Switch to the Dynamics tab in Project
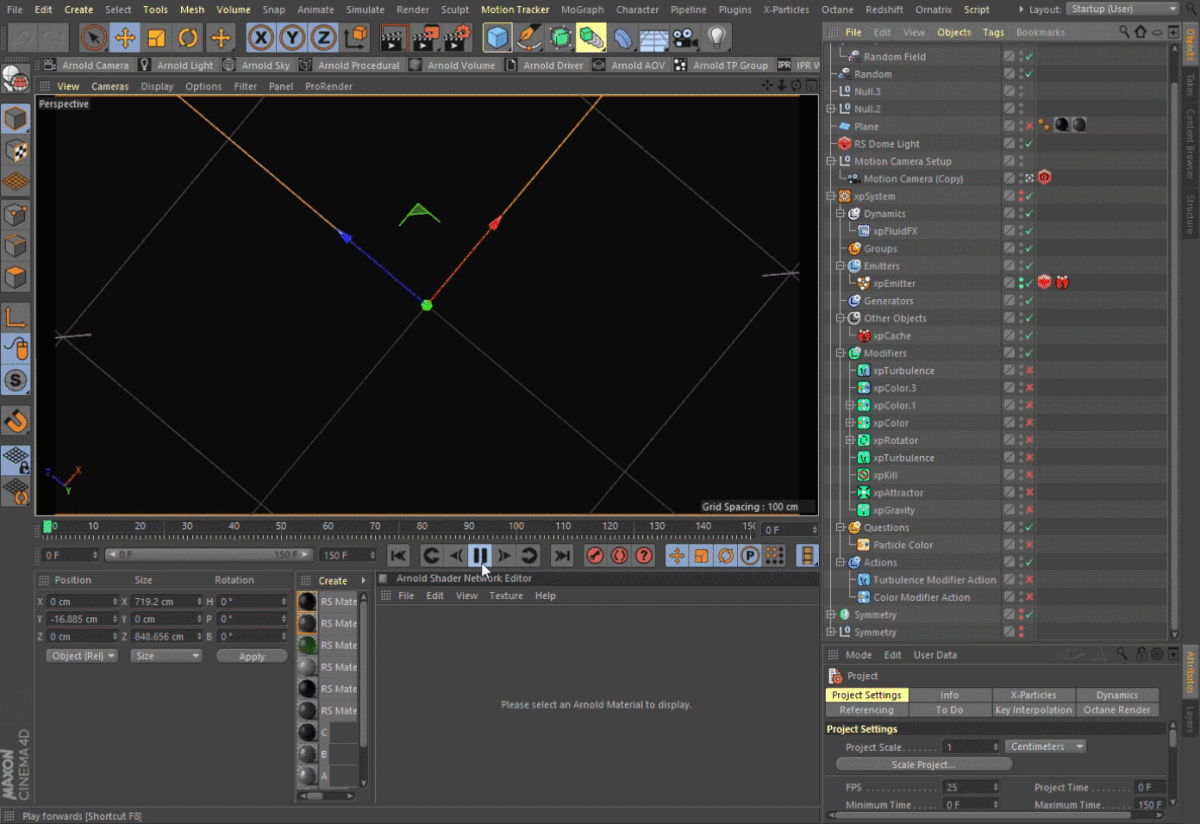The height and width of the screenshot is (824, 1200). [x=1116, y=695]
